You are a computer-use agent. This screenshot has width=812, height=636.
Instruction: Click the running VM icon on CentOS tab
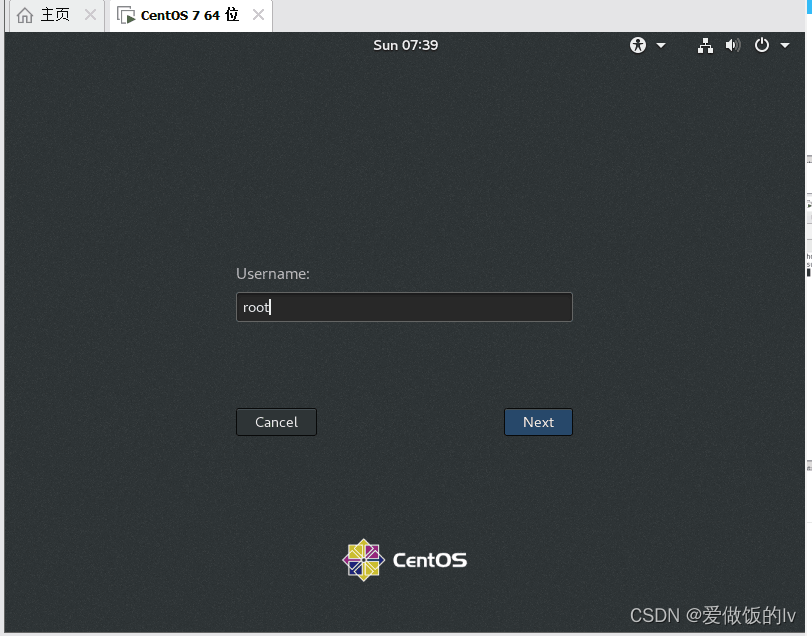coord(126,16)
